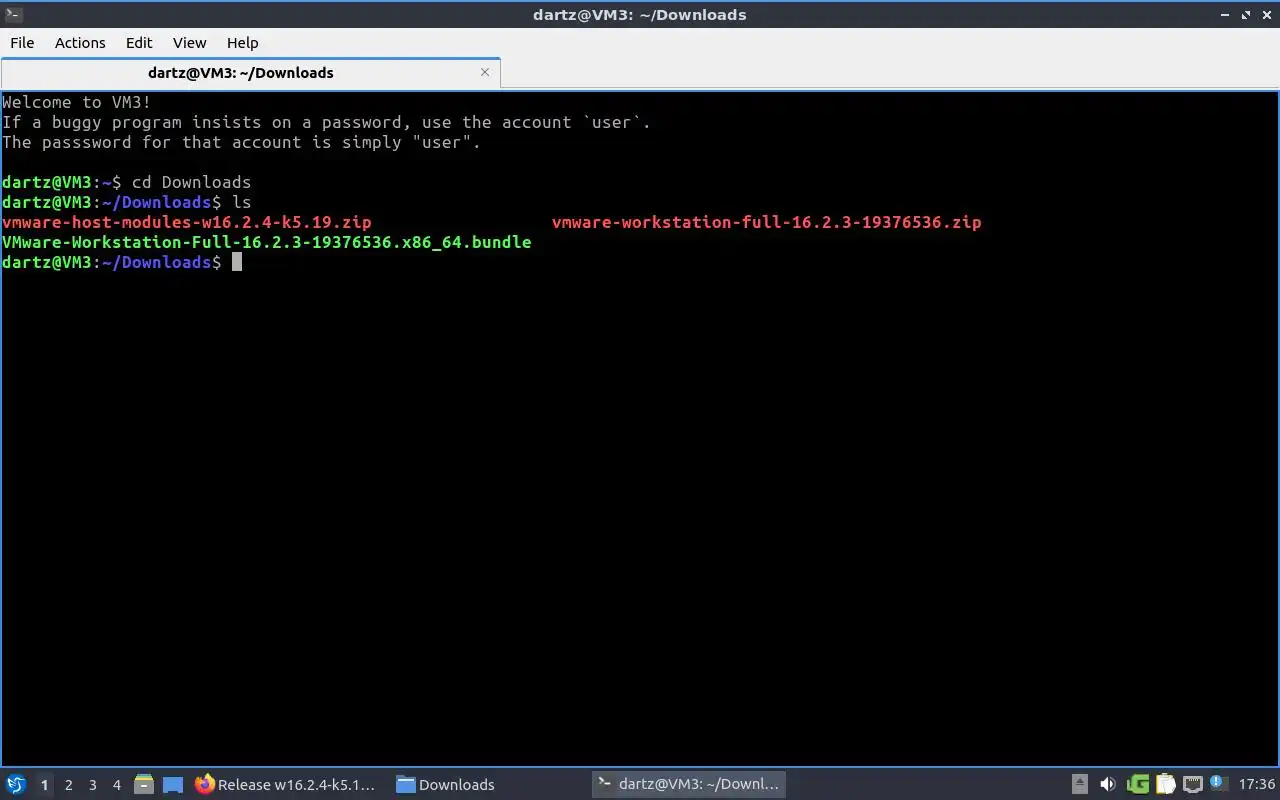
Task: Click the 'Welcome to VM3!' line
Action: coord(77,102)
